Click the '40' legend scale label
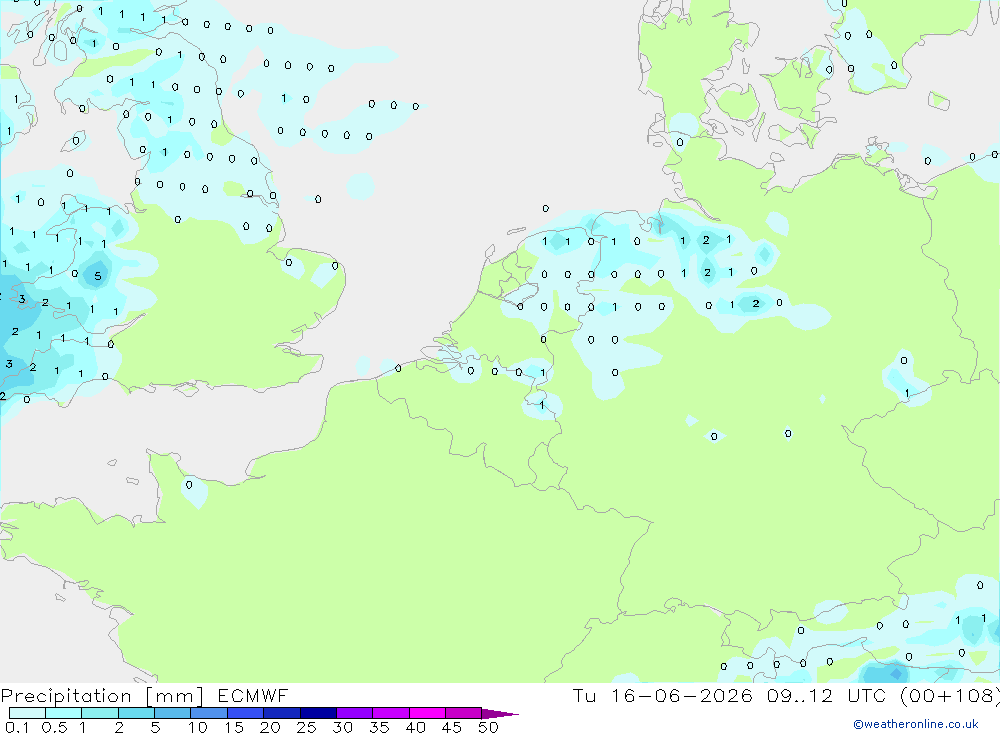The image size is (1000, 733). click(x=415, y=727)
